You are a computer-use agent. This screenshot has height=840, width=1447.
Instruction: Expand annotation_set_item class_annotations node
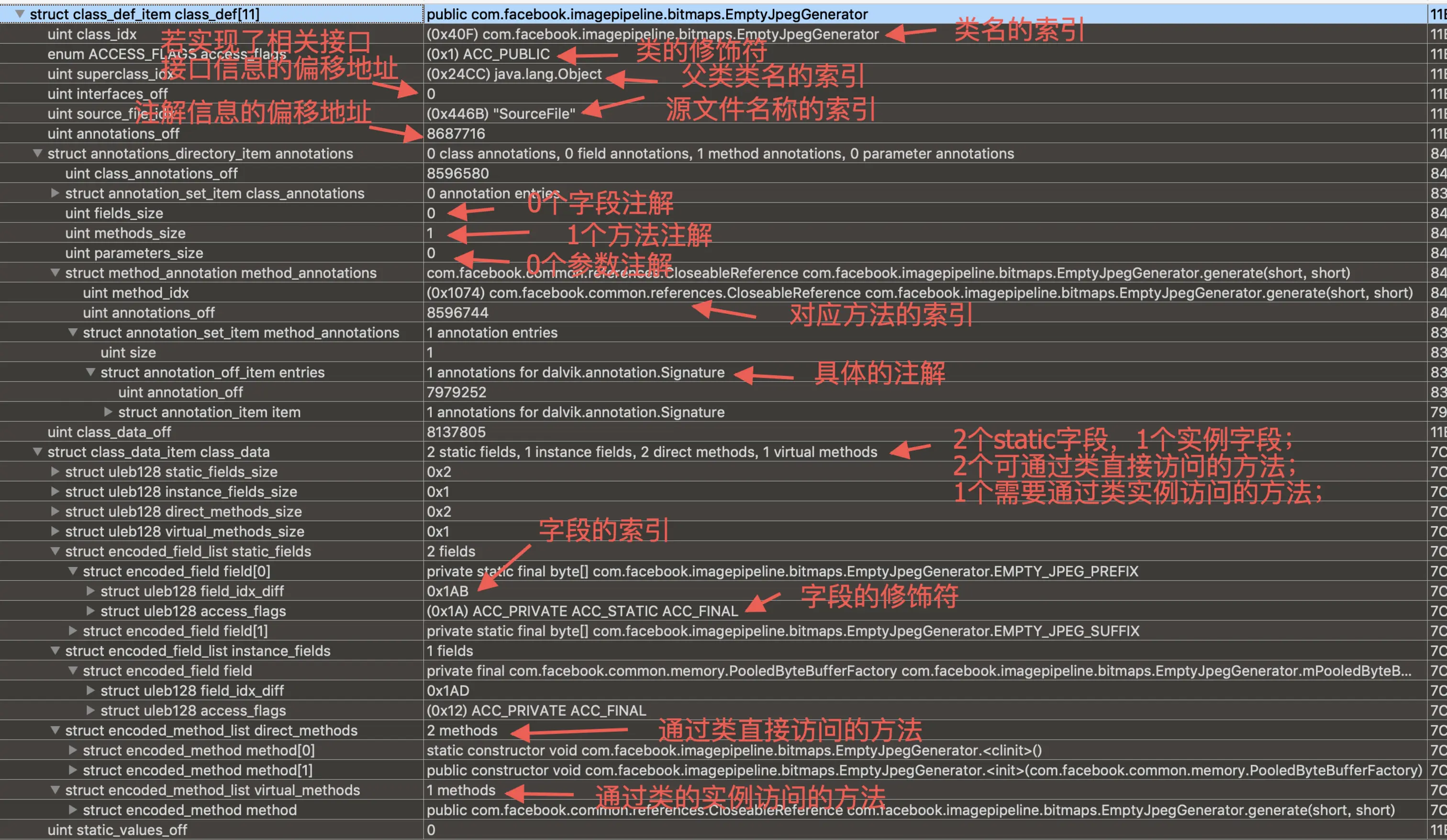55,193
